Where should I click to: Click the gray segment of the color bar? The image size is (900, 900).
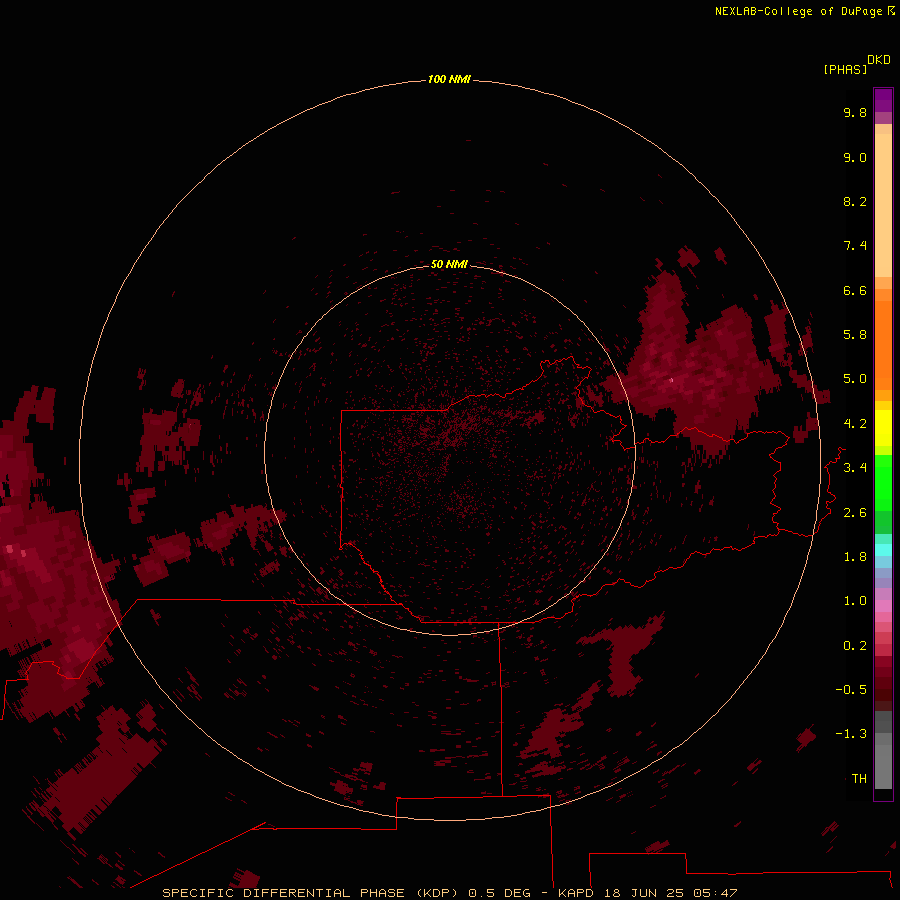[883, 752]
